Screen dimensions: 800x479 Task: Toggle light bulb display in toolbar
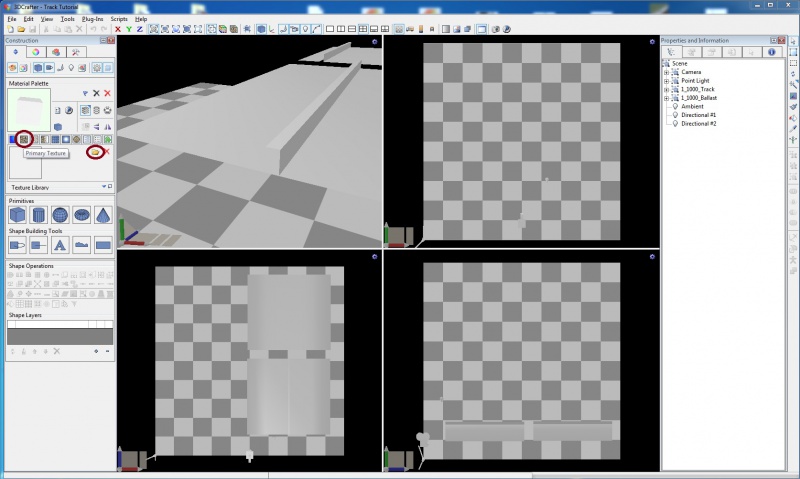[x=305, y=29]
